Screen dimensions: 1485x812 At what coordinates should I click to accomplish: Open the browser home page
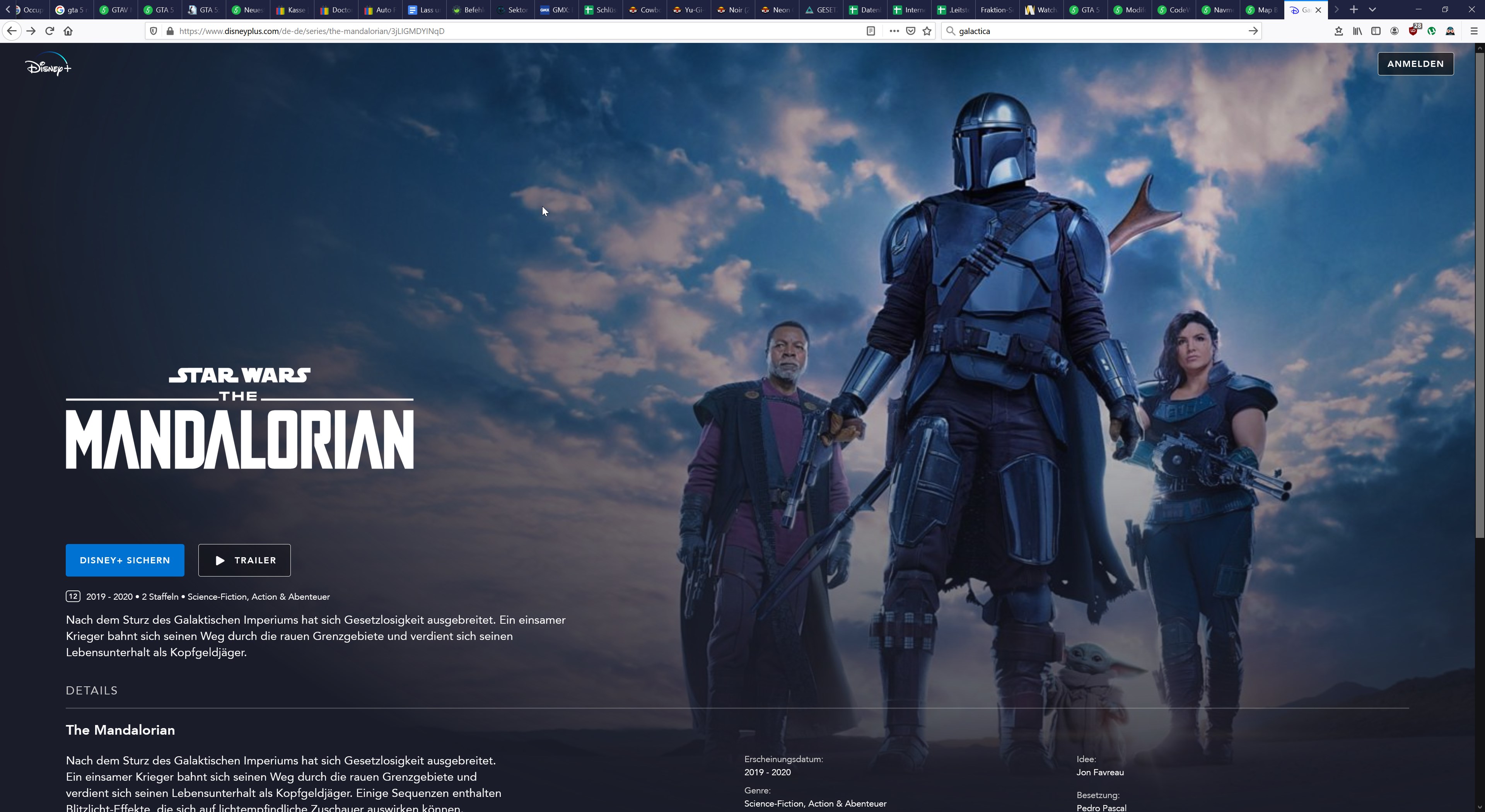[68, 31]
